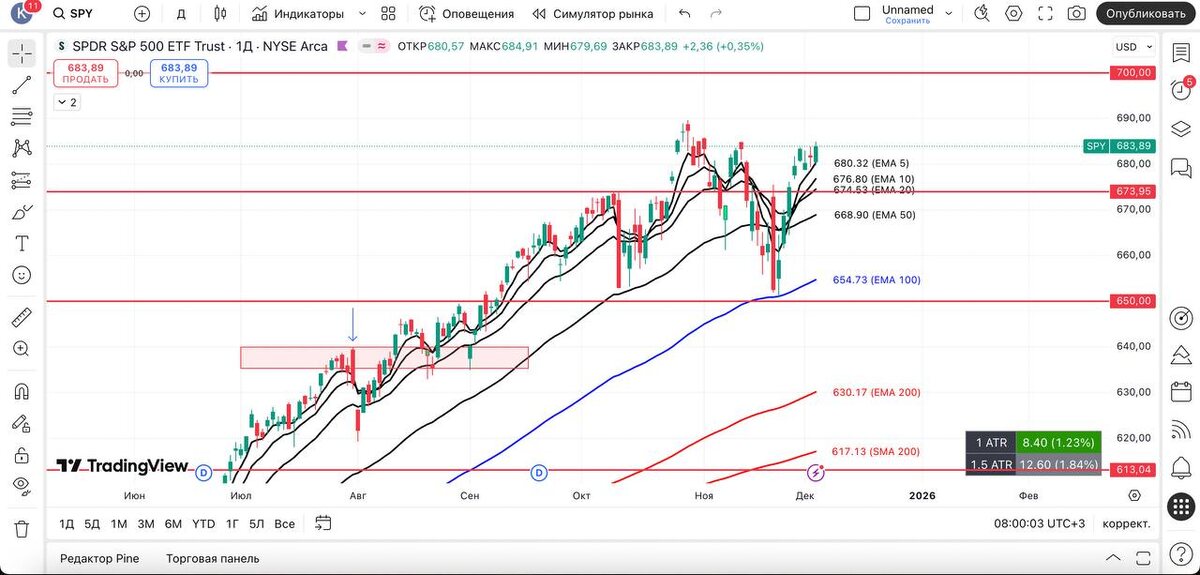Open the news feed panel
The image size is (1200, 575).
[x=1180, y=430]
